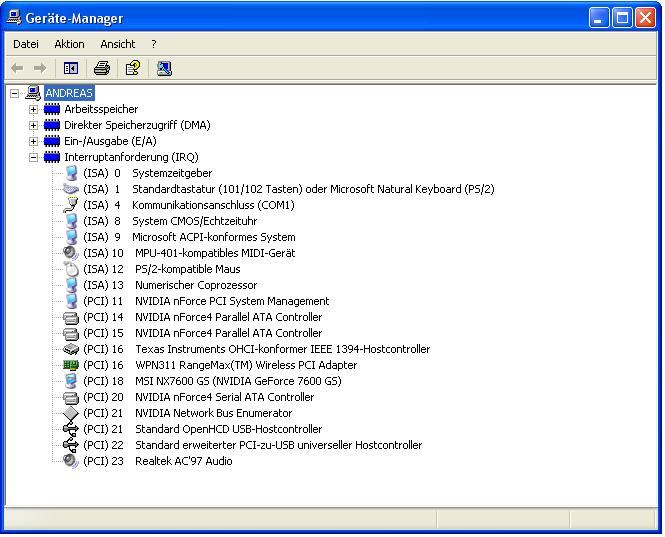
Task: Click the Arbeitsspeicher chip icon
Action: pyautogui.click(x=52, y=109)
